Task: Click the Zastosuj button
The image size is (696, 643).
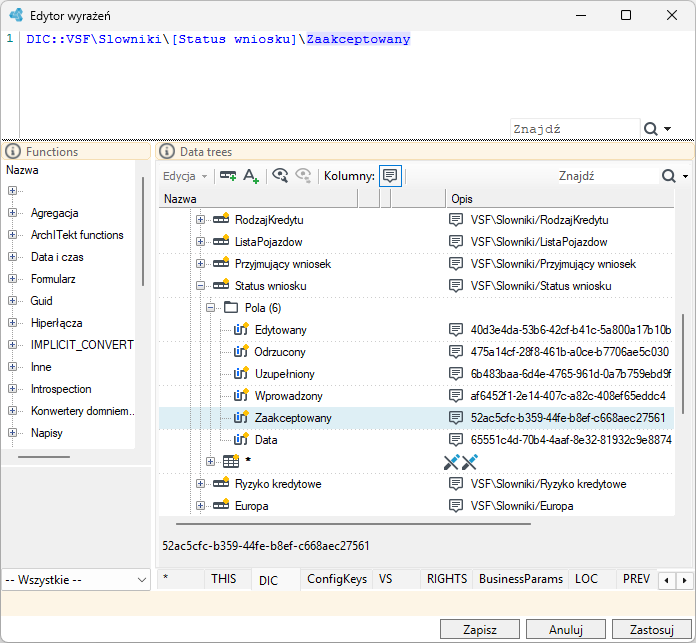Action: click(652, 630)
